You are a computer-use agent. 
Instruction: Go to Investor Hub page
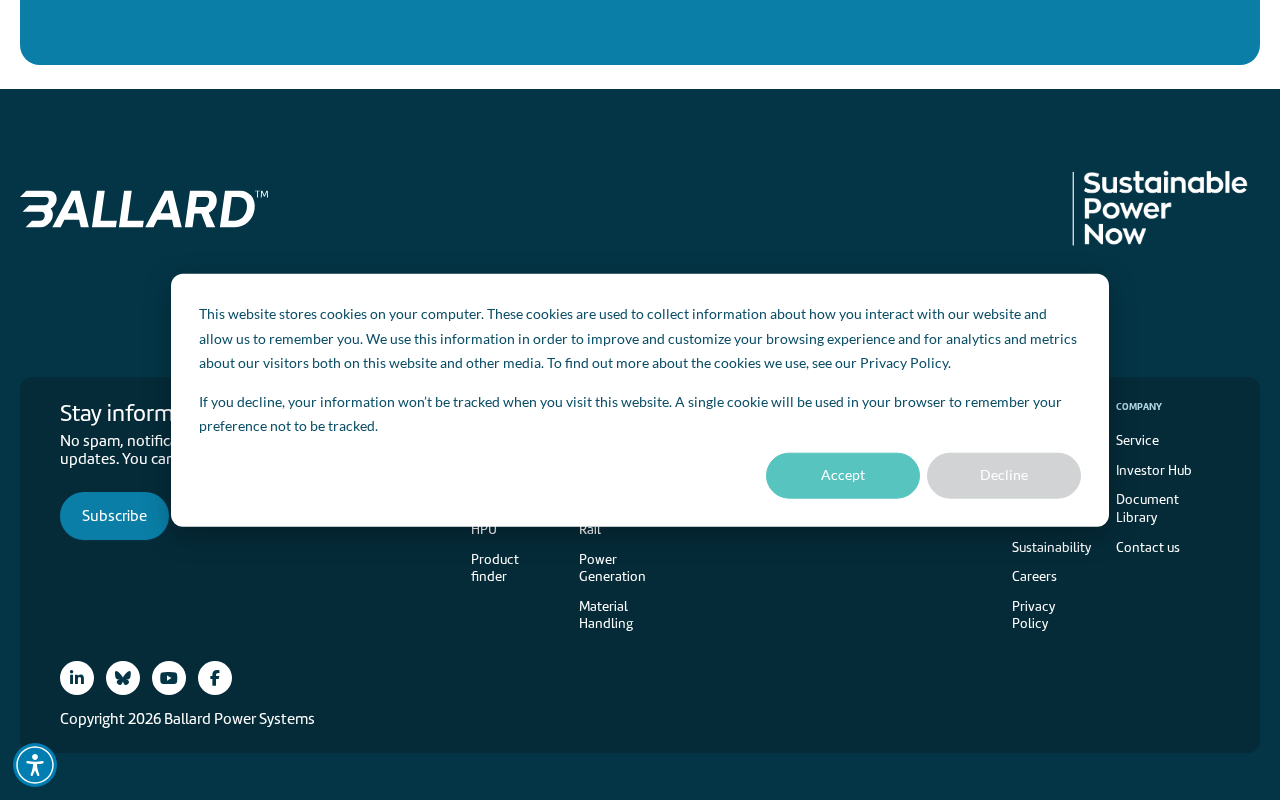[1154, 470]
